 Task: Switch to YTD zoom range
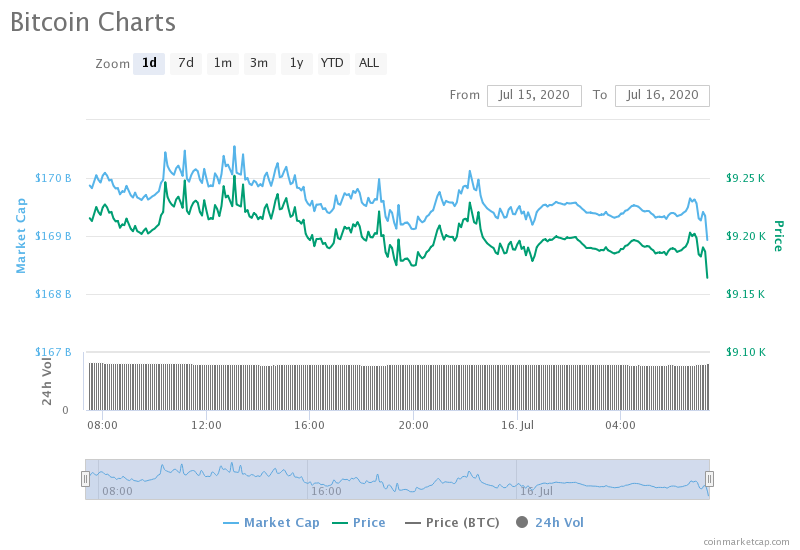(x=332, y=63)
